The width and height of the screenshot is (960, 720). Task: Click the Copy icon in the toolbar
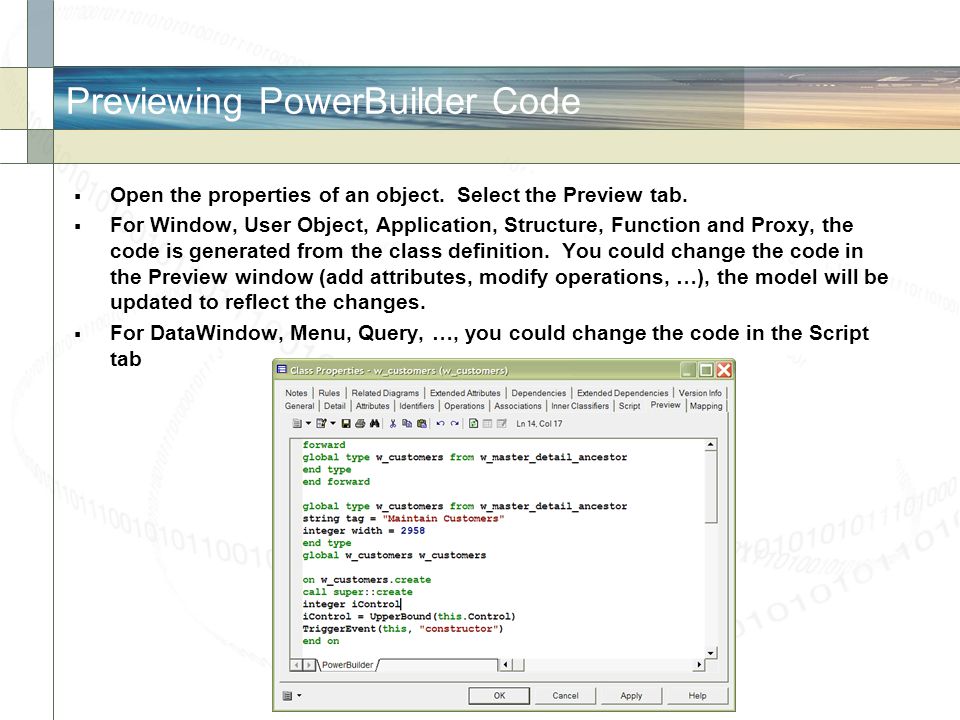(407, 423)
